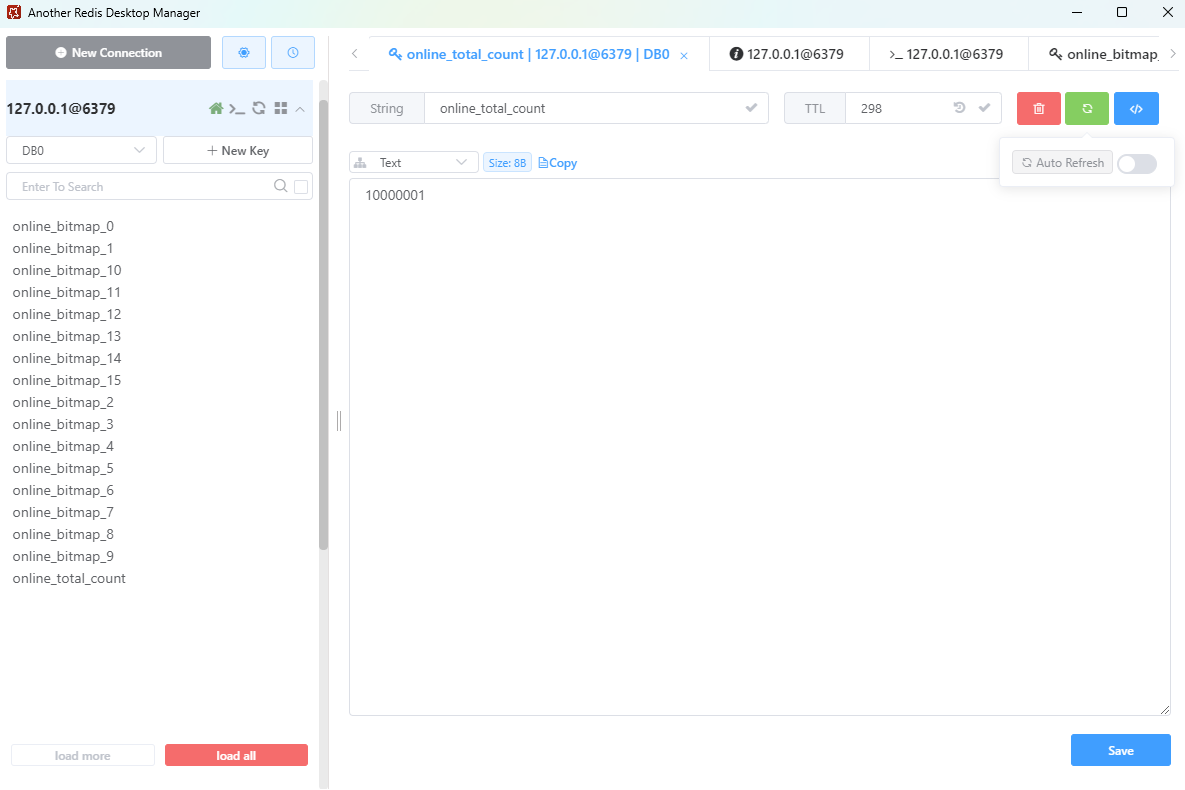Viewport: 1185px width, 790px height.
Task: Open the DB0 database dropdown
Action: coord(81,150)
